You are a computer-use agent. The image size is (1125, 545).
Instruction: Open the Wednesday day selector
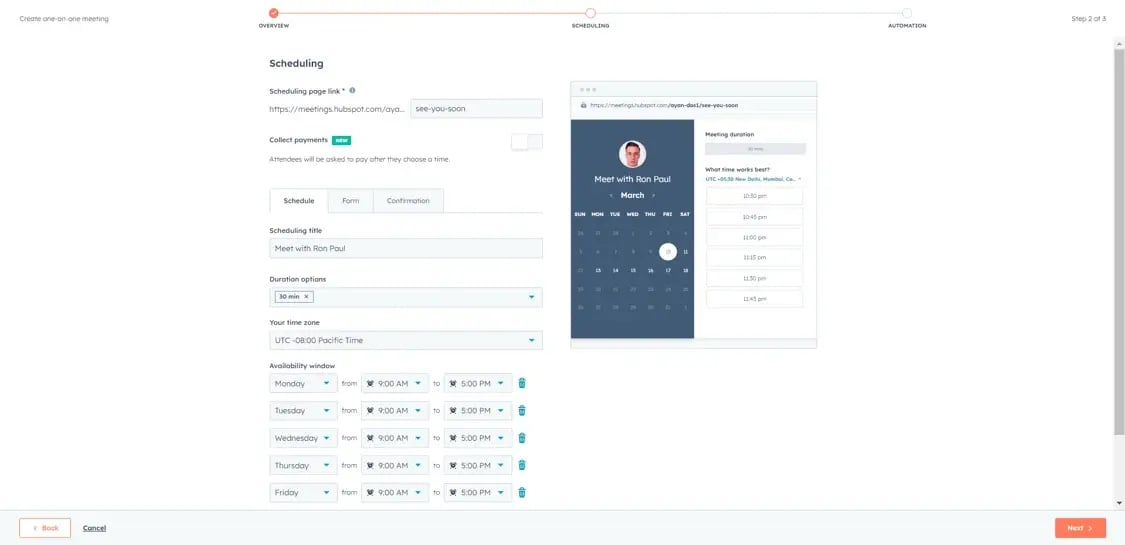tap(303, 438)
